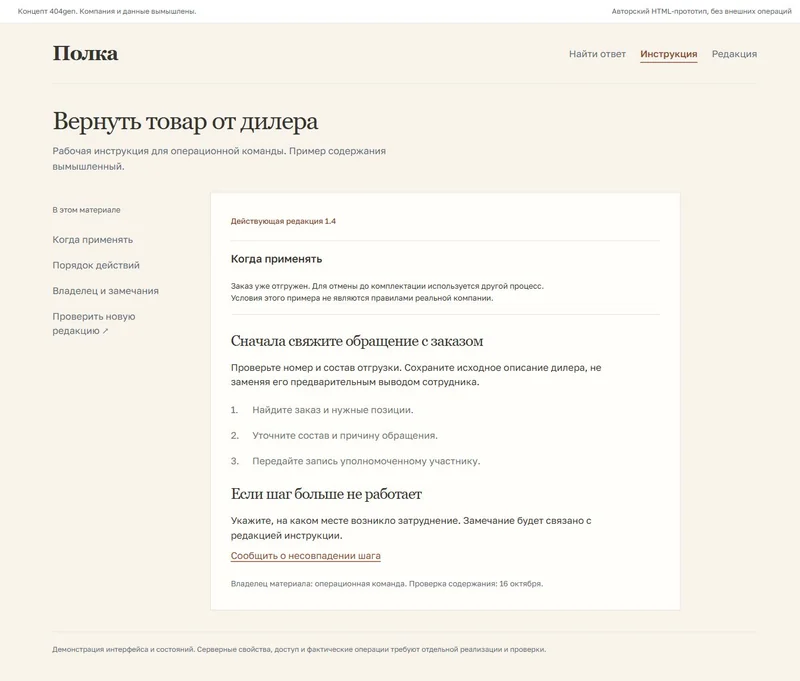Click the Заказ уже отгружен paragraph
The image size is (800, 681).
387,292
